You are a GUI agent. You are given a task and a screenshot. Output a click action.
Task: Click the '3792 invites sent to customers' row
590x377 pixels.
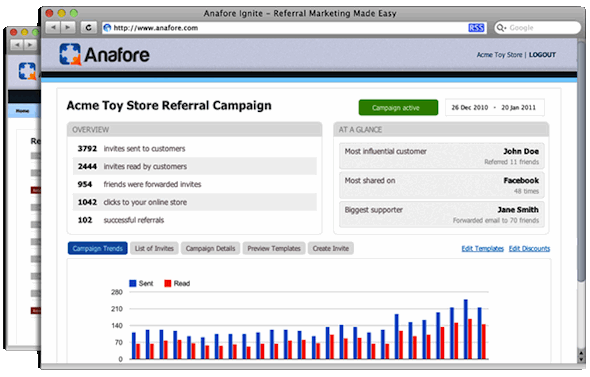tap(195, 149)
